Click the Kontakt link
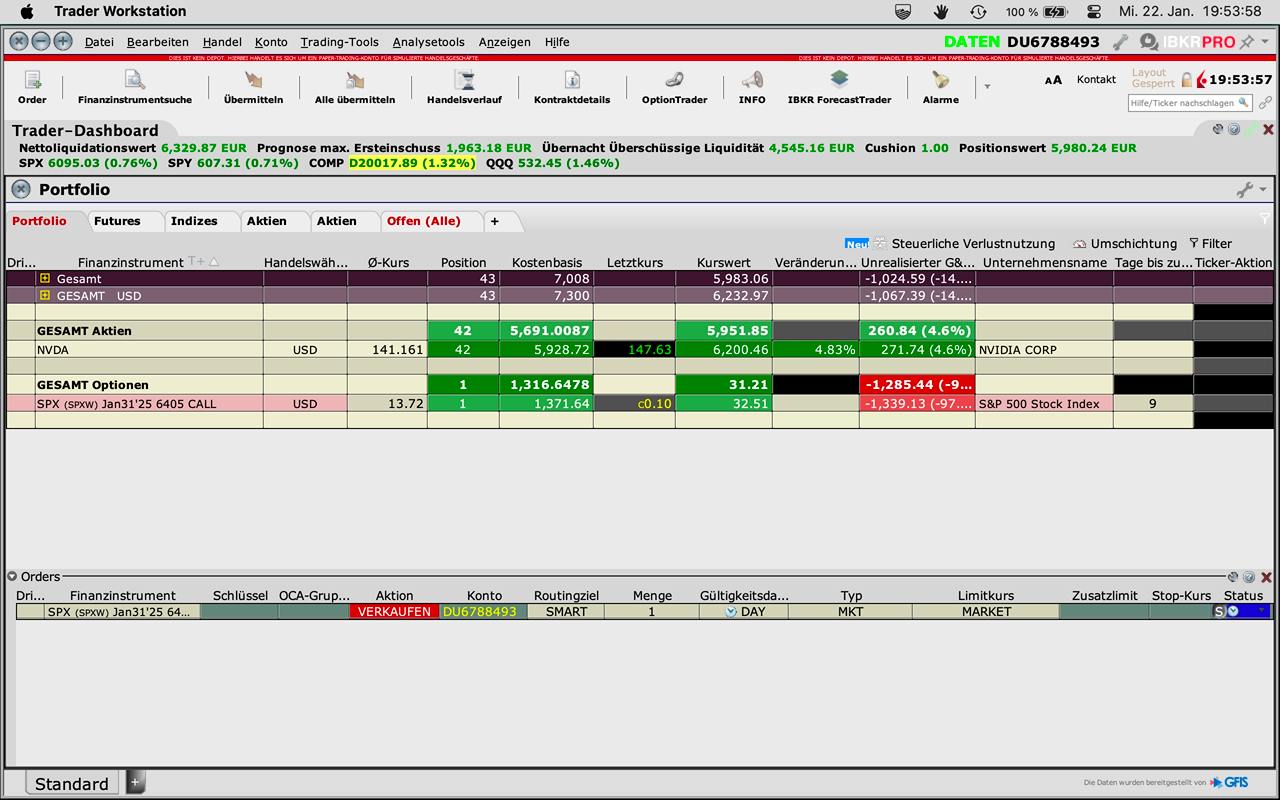The width and height of the screenshot is (1280, 800). (1096, 79)
